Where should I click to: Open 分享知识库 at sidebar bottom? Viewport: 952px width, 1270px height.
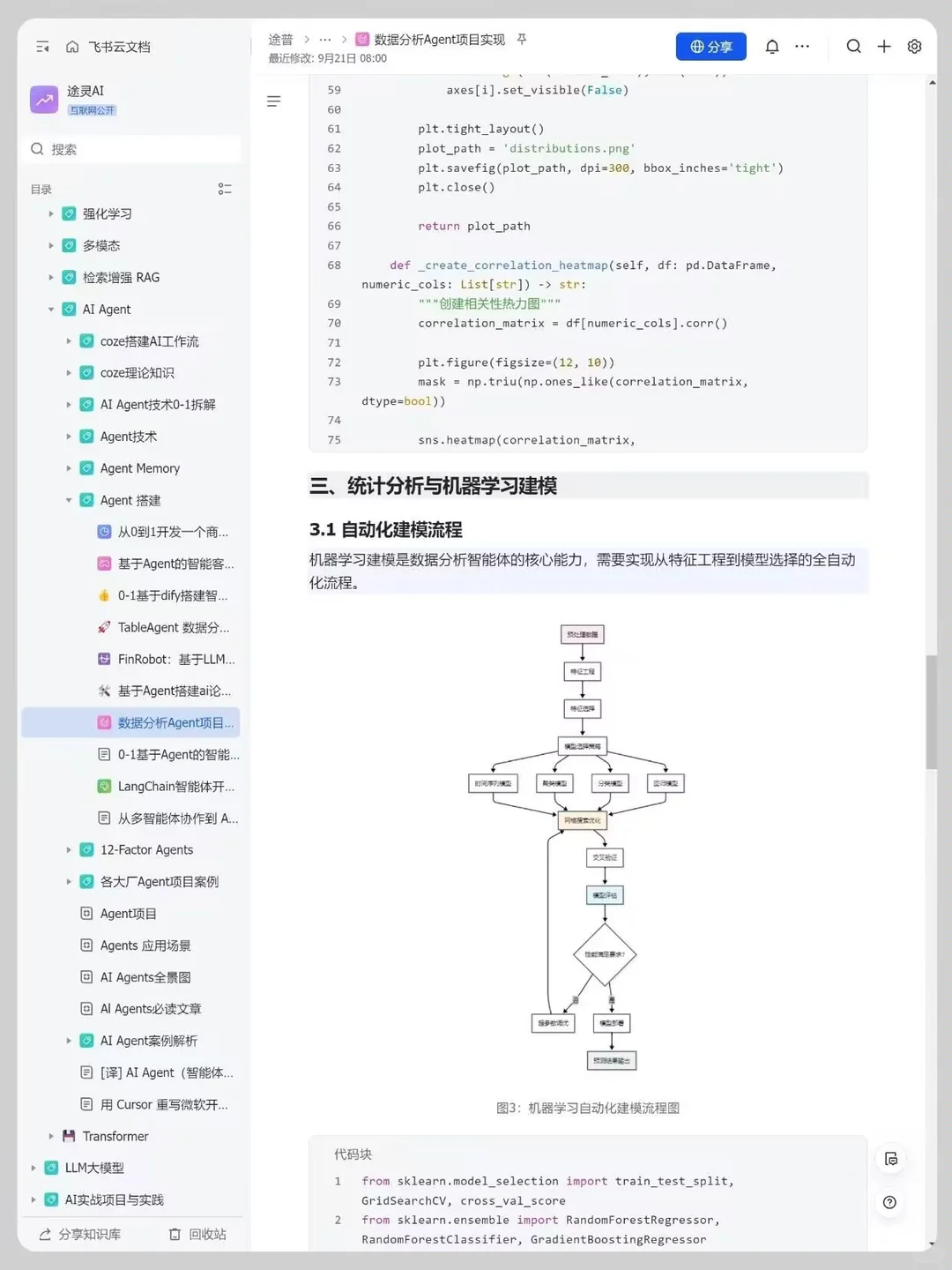tap(80, 1235)
